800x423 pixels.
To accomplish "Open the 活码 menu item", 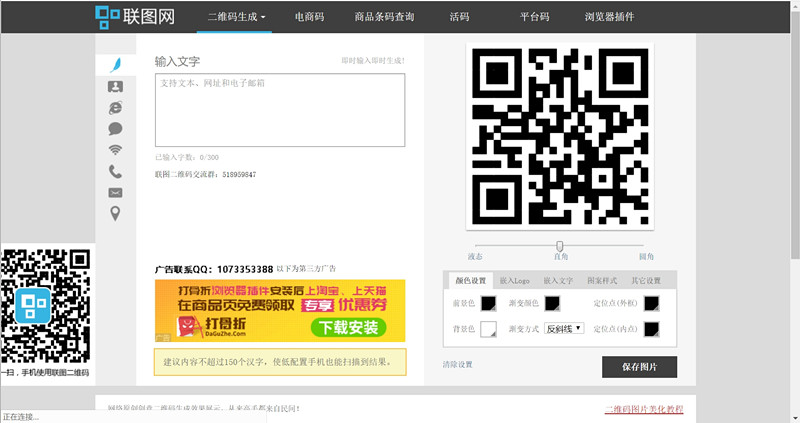I will tap(459, 17).
